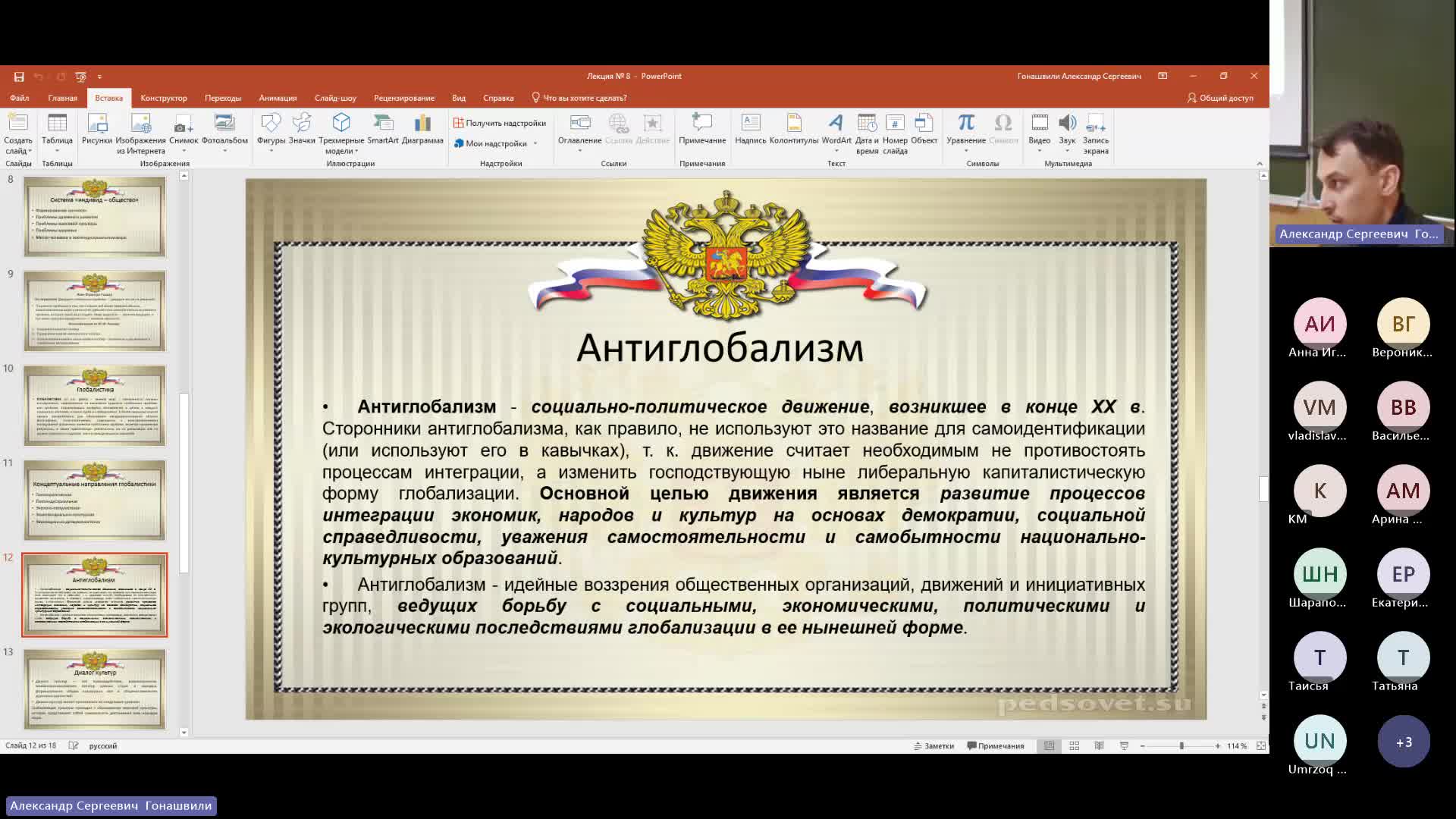Open Колонтитулы header and footer
Viewport: 1456px width, 819px height.
pos(794,129)
